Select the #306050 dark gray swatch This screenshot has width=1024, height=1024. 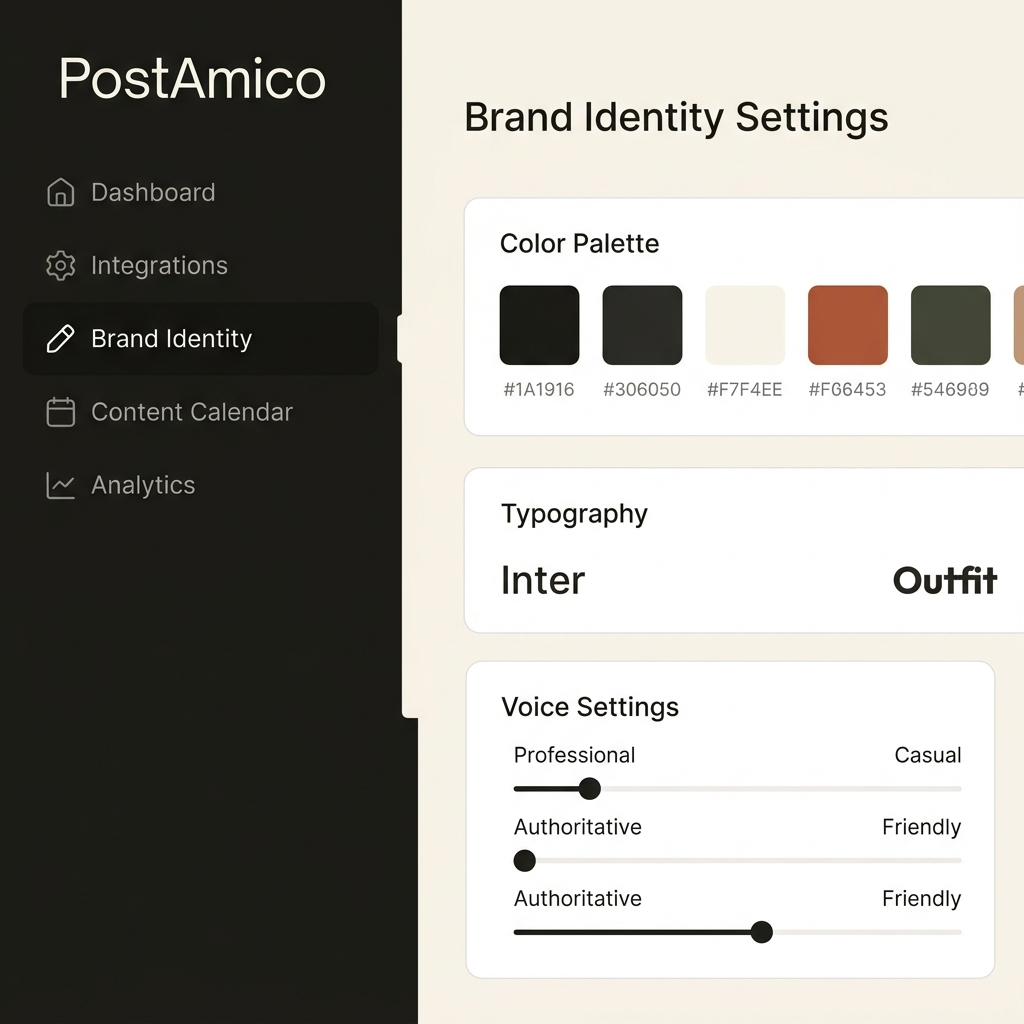click(x=642, y=325)
